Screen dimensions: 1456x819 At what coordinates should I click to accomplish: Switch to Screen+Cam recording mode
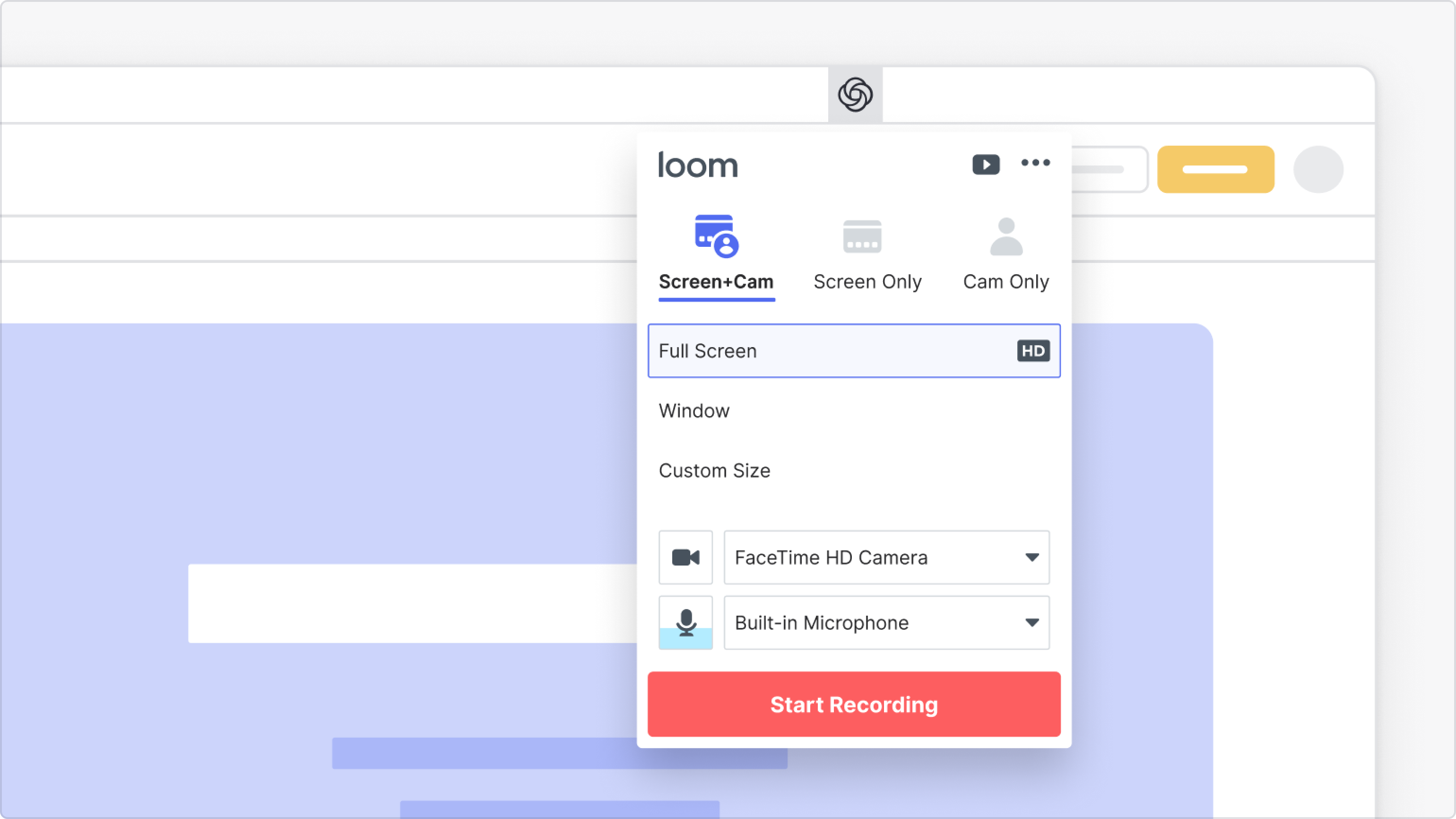coord(716,252)
